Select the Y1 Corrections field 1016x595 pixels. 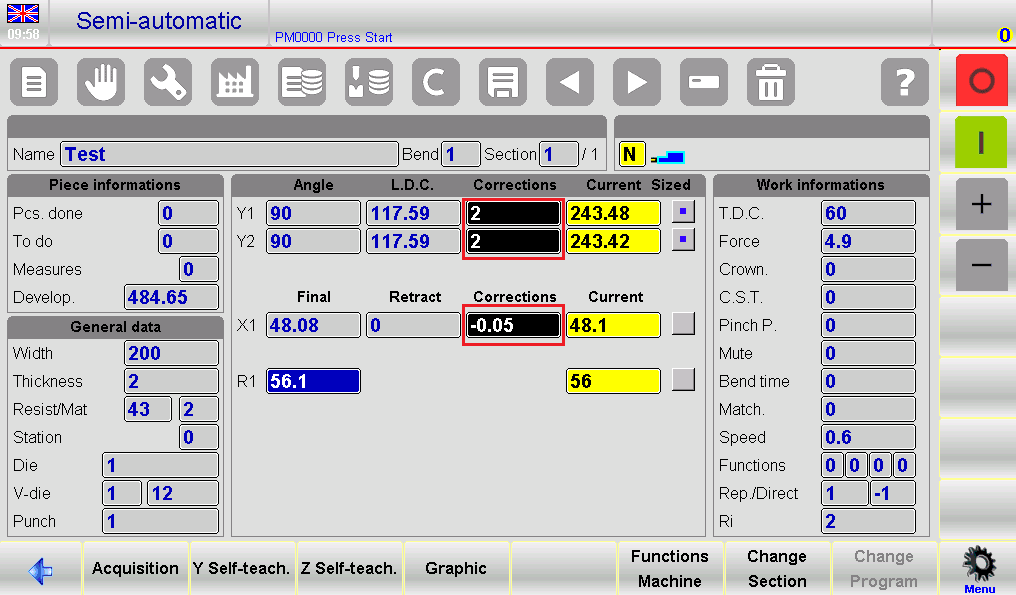[513, 213]
